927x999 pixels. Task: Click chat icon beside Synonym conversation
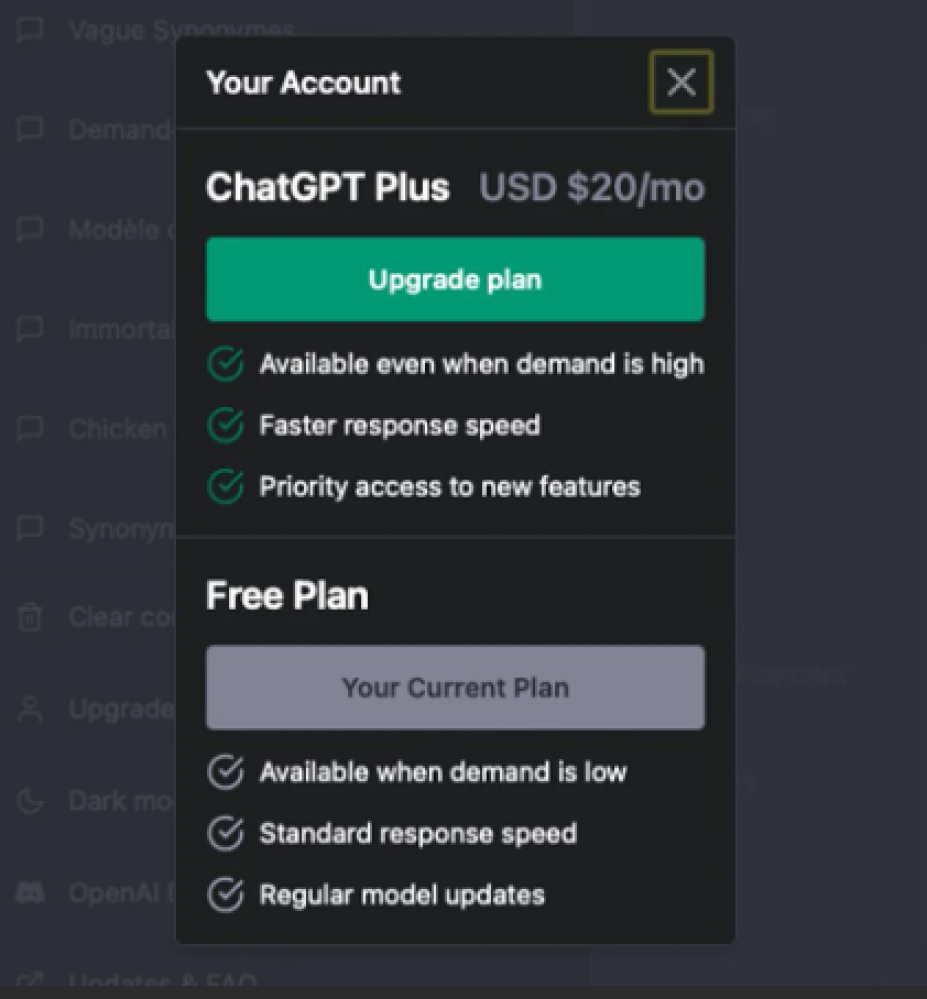coord(29,528)
